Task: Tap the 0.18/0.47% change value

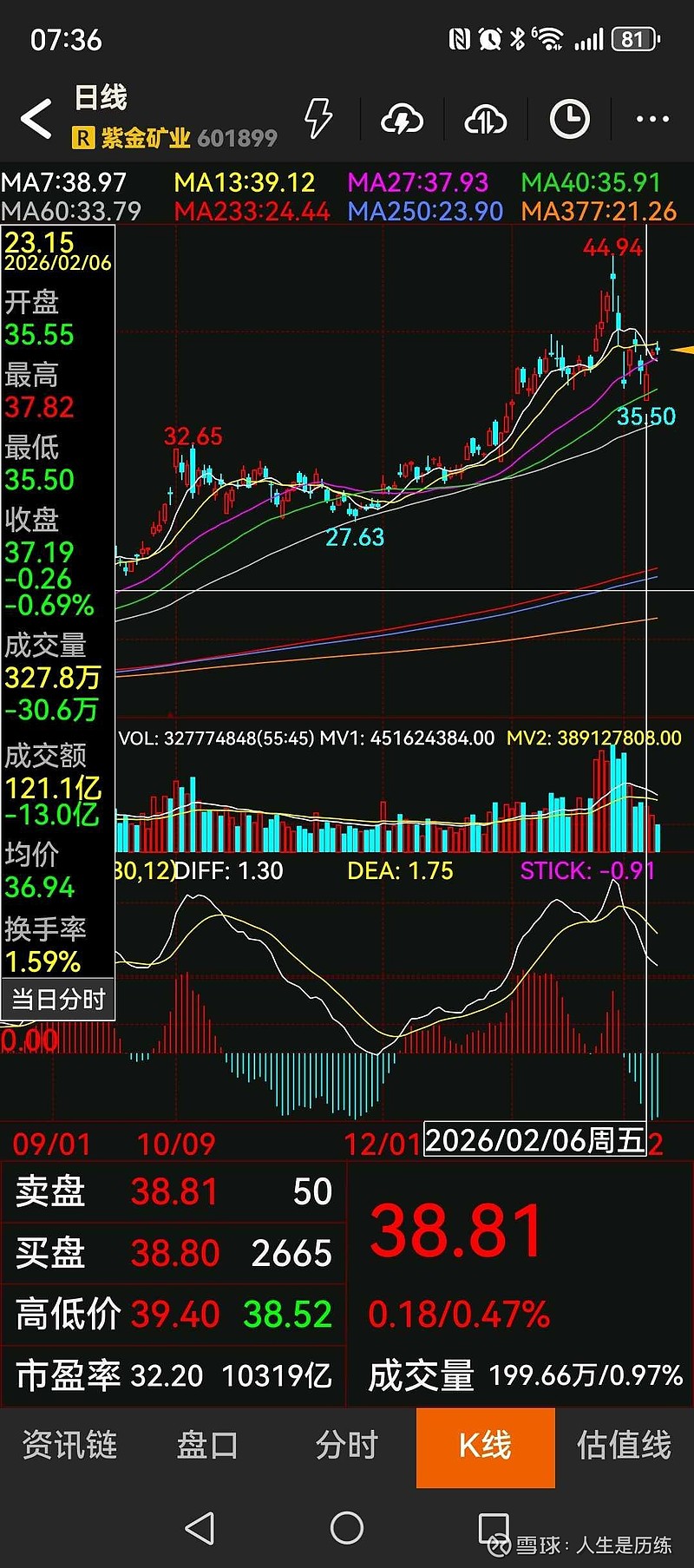Action: pyautogui.click(x=459, y=1315)
